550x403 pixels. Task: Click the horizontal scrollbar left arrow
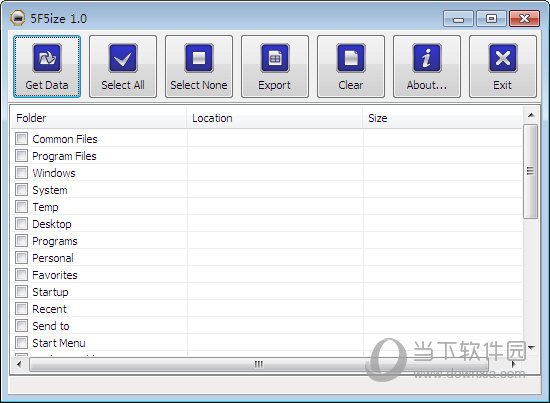19,364
